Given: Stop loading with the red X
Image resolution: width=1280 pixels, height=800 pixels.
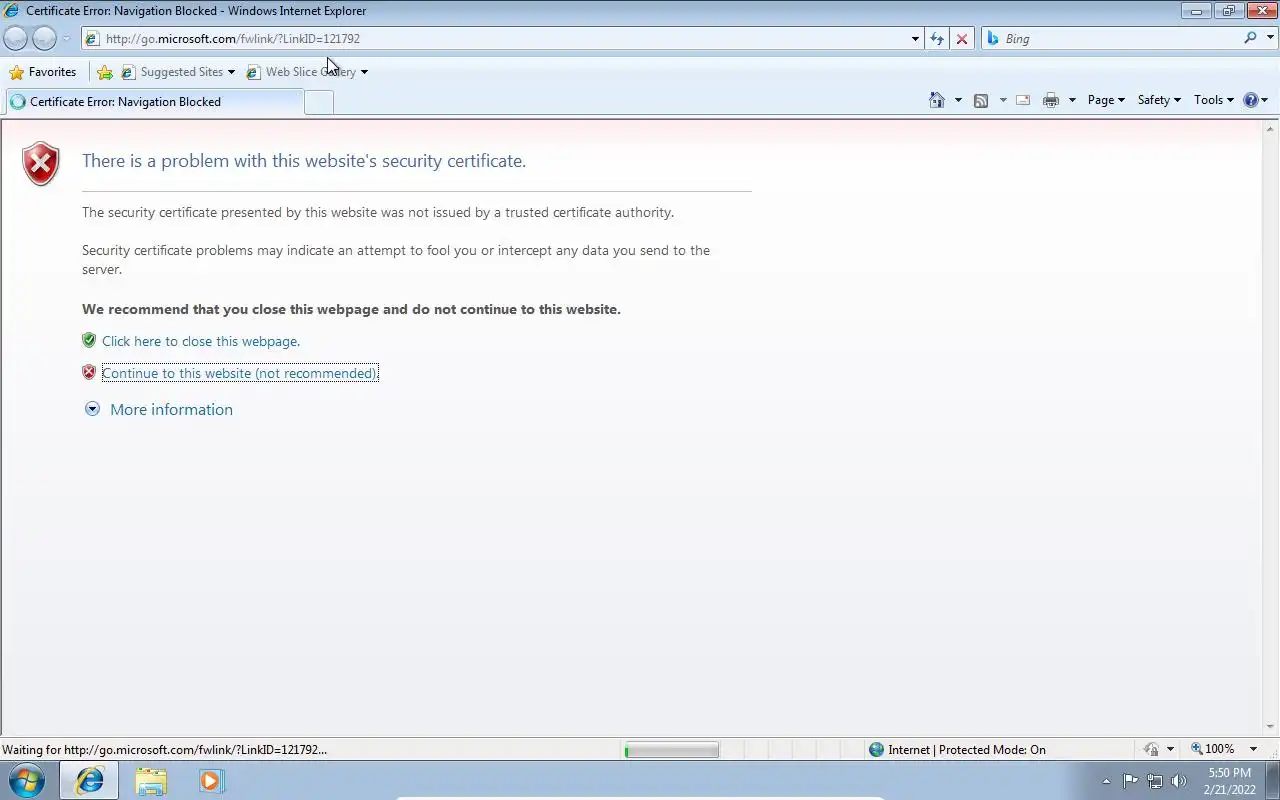Looking at the screenshot, I should pyautogui.click(x=962, y=38).
